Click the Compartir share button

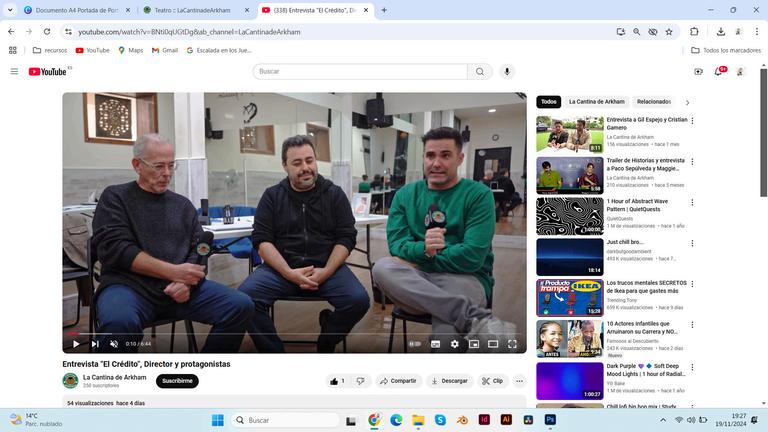pyautogui.click(x=398, y=381)
